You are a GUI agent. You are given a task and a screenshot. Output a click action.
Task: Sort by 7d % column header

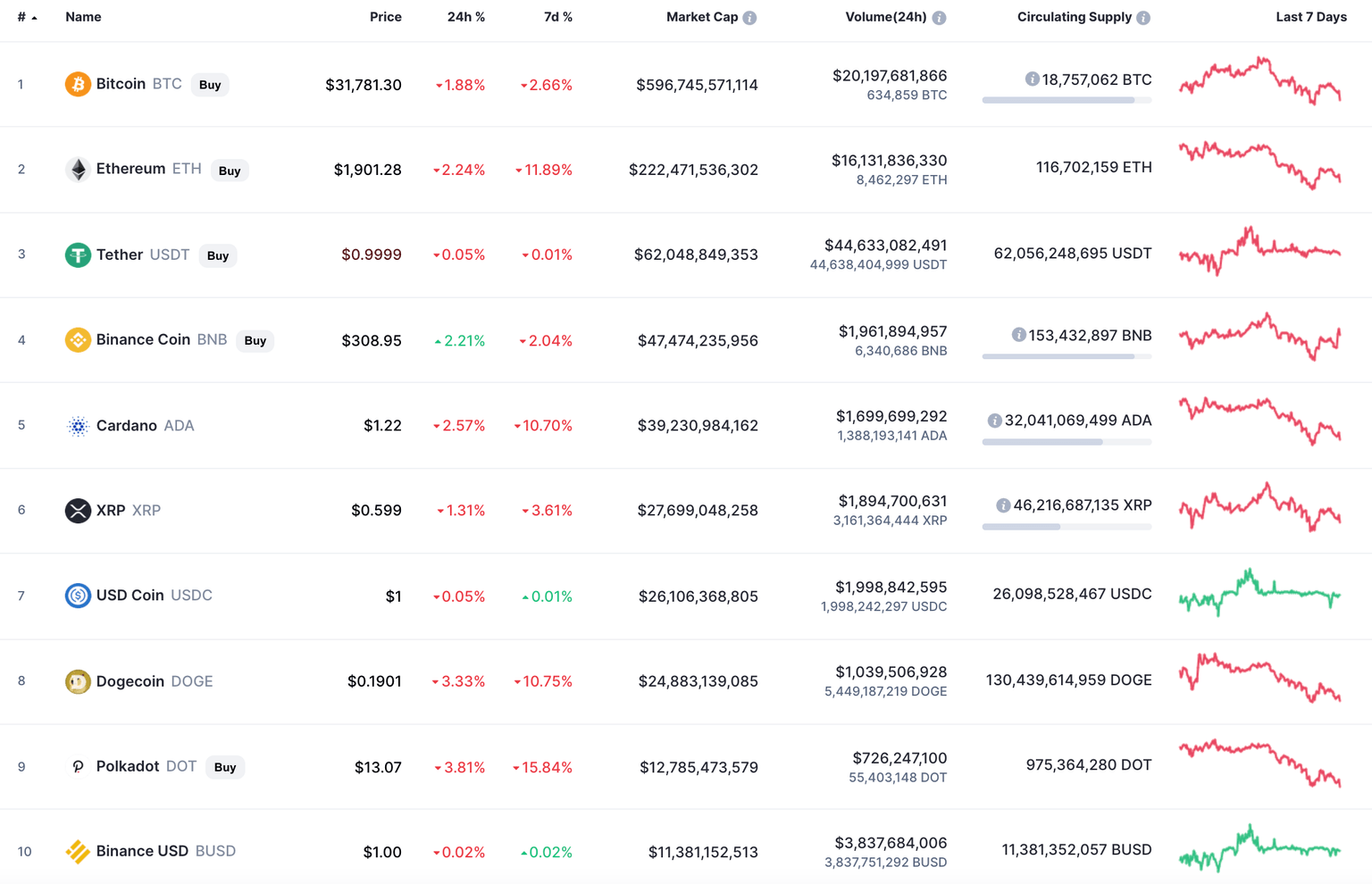tap(557, 17)
